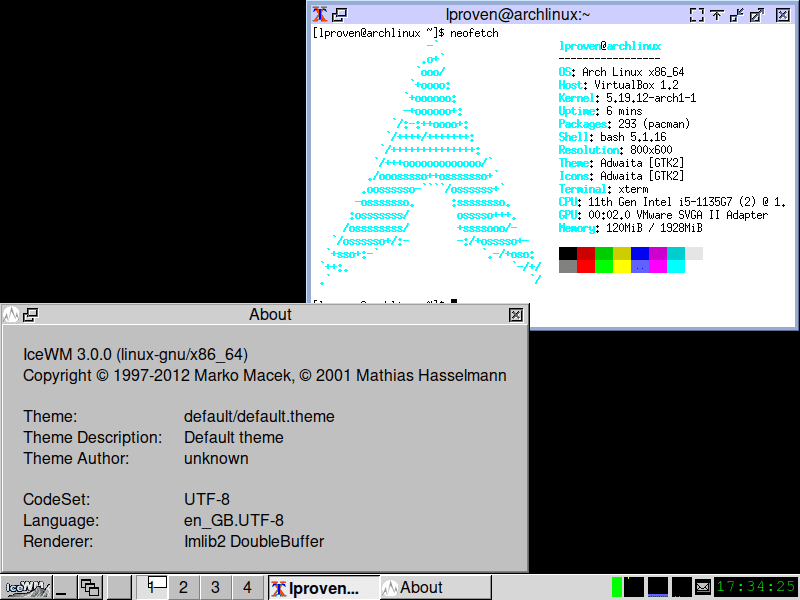The width and height of the screenshot is (800, 600).
Task: Open the About window's IceWM menu icon
Action: pyautogui.click(x=11, y=315)
